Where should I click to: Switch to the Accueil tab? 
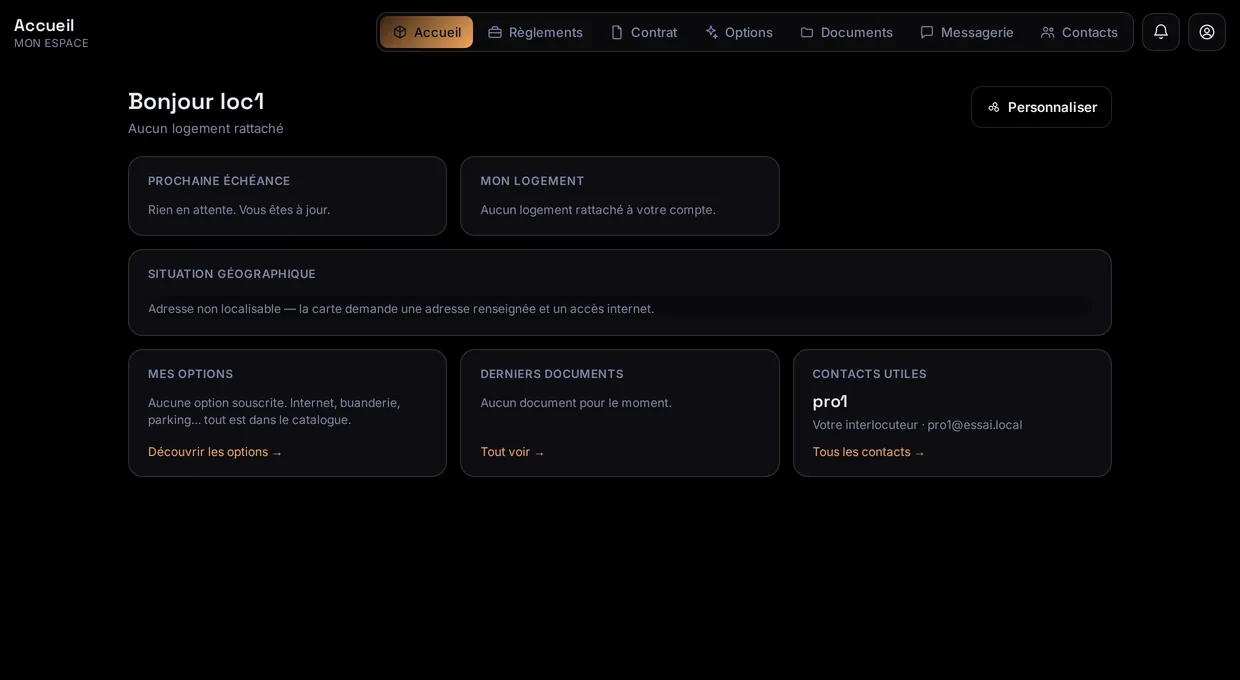pos(427,32)
